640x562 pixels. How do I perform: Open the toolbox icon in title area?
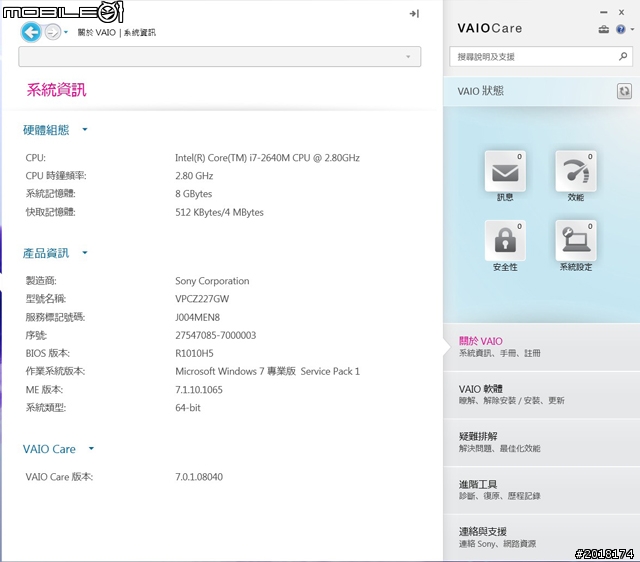(x=604, y=29)
